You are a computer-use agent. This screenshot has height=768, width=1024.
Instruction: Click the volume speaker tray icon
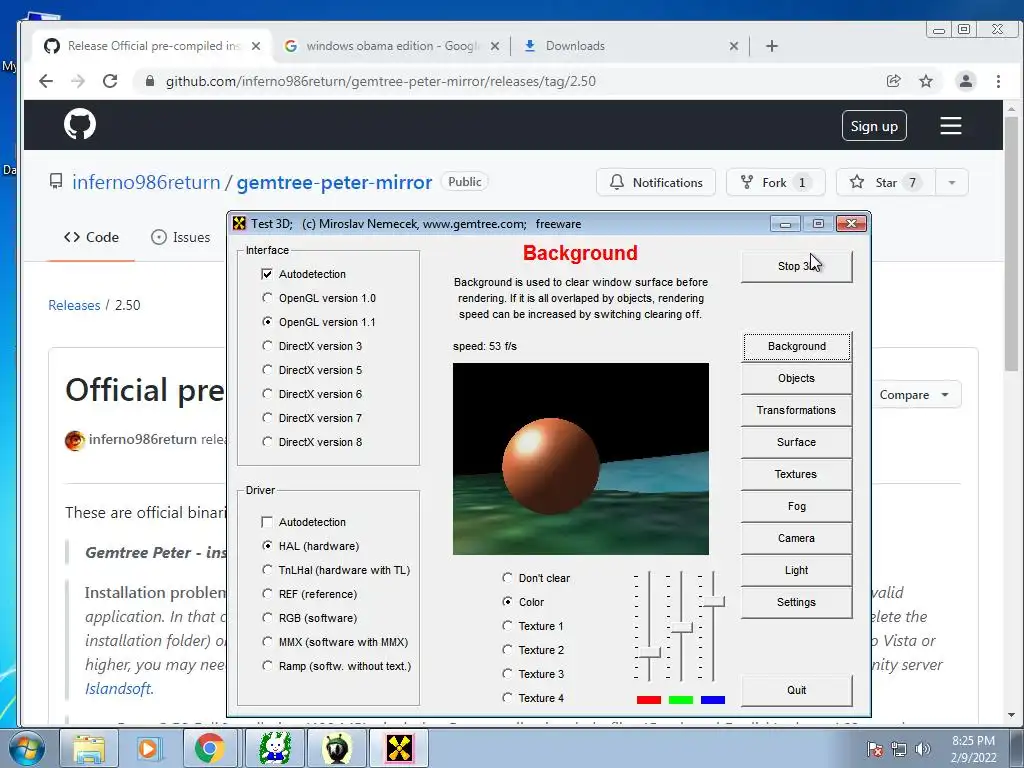pyautogui.click(x=923, y=749)
